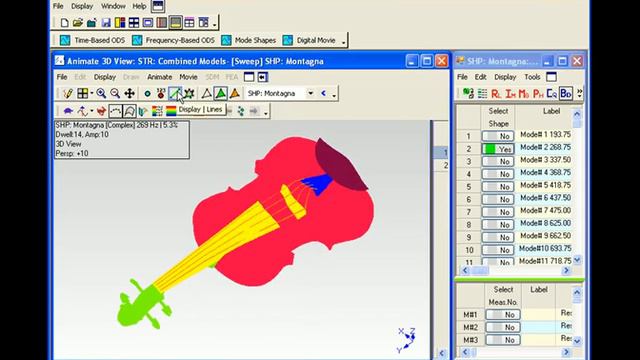Click the New file icon in main toolbar
Screen dimensions: 640x360
point(64,22)
